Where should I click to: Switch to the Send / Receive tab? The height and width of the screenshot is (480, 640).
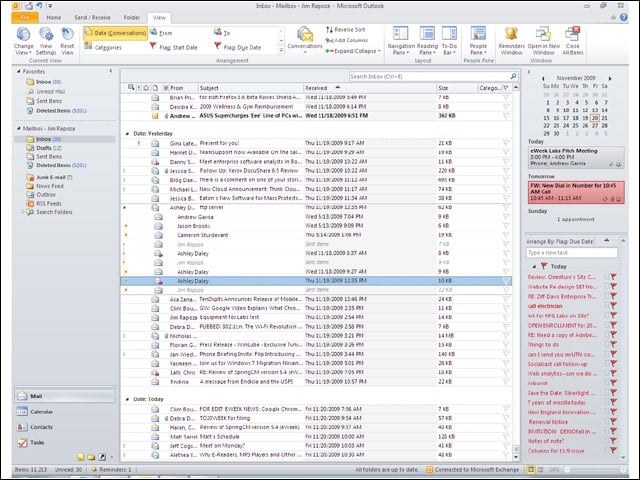(x=92, y=18)
